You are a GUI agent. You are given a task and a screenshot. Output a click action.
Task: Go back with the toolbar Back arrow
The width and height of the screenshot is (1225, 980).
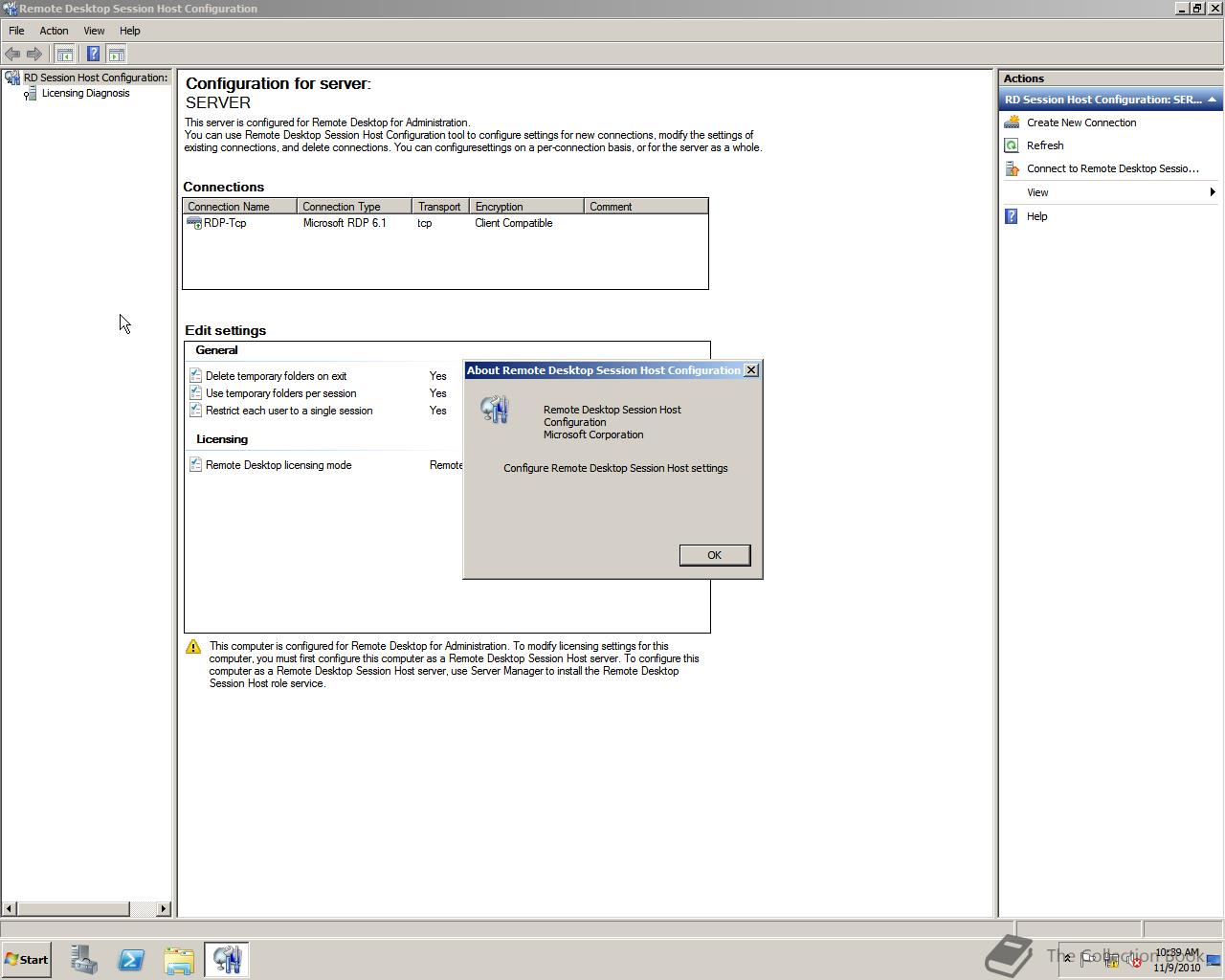12,55
